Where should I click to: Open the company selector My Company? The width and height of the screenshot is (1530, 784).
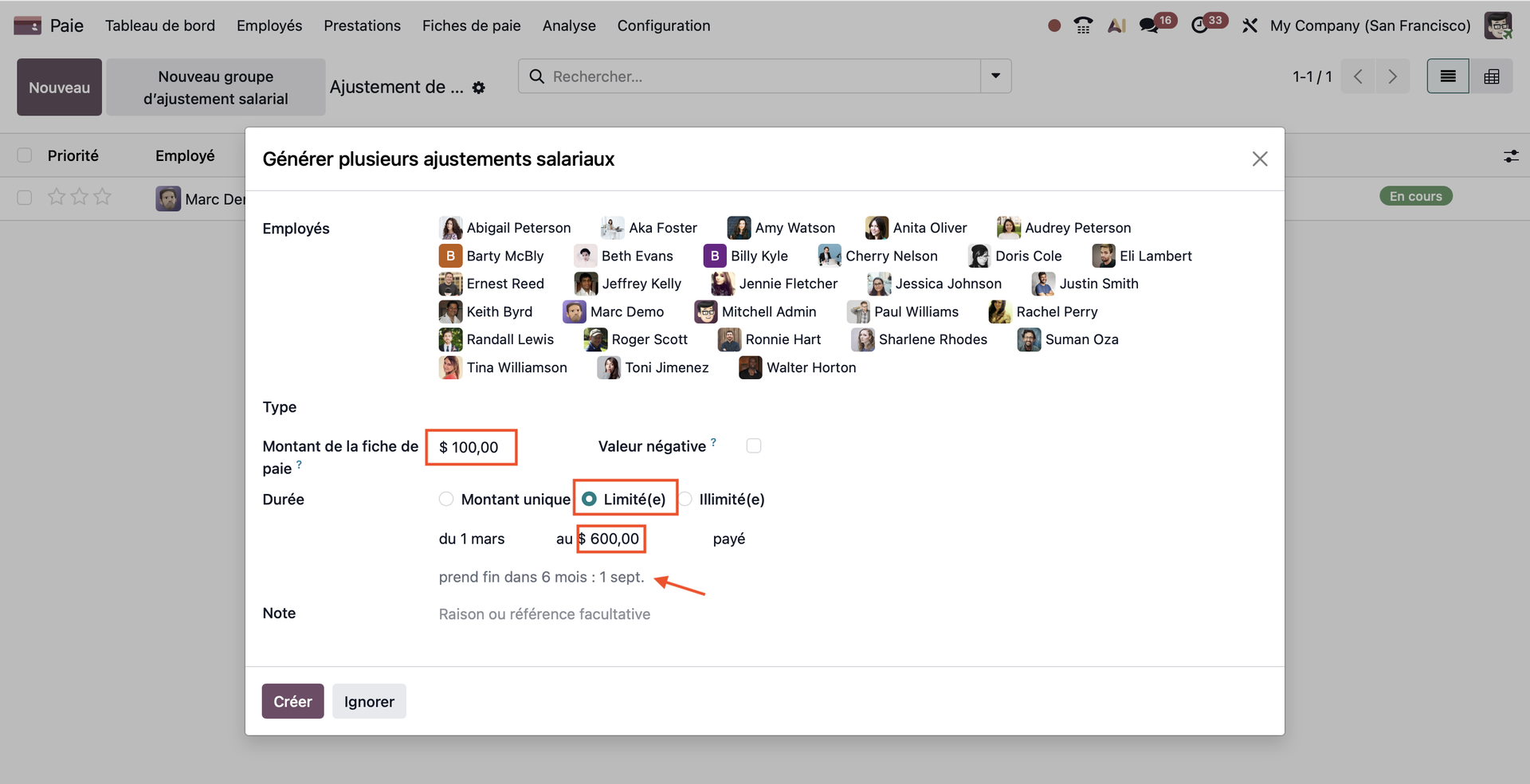click(1370, 25)
